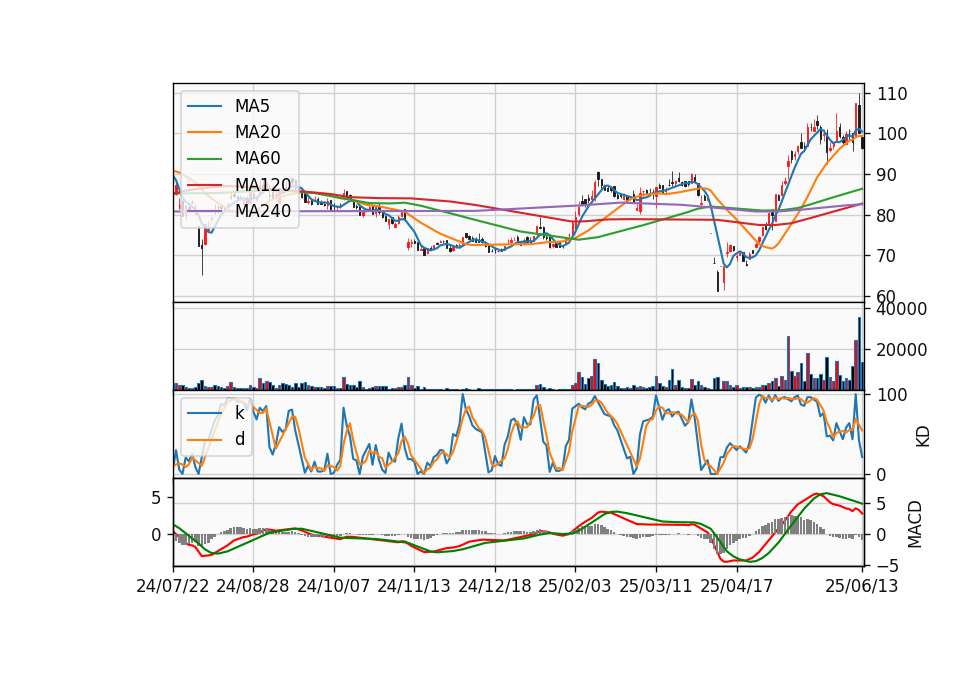Image resolution: width=960 pixels, height=690 pixels.
Task: Click the 24/11/13 date label
Action: coord(414,586)
